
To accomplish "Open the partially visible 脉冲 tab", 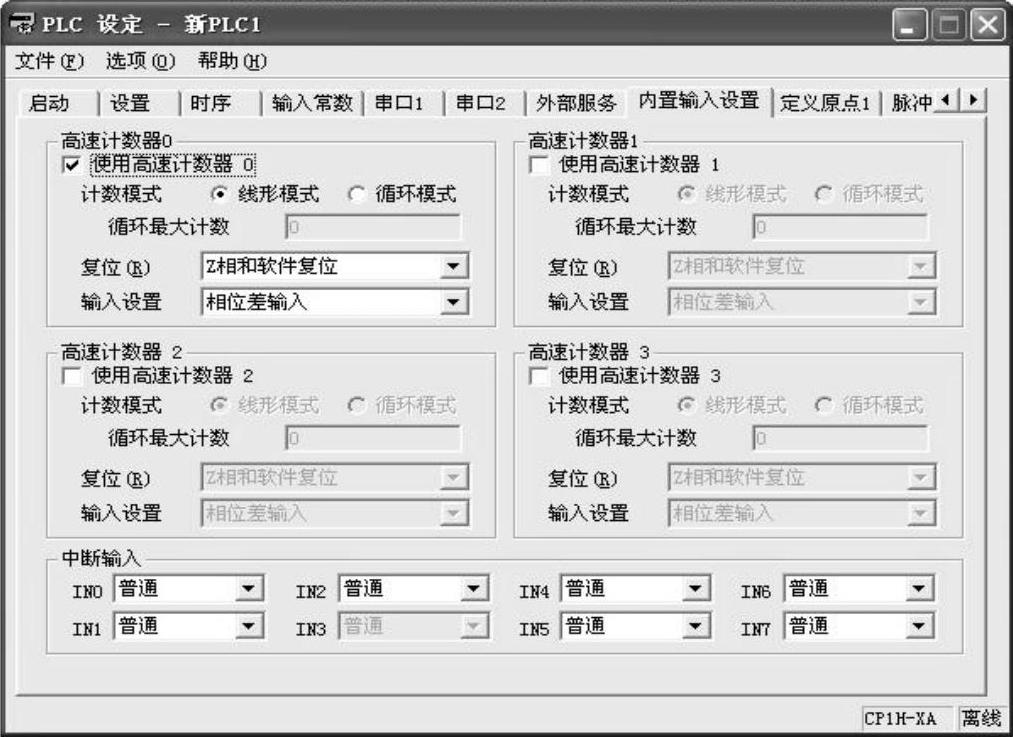I will 911,103.
